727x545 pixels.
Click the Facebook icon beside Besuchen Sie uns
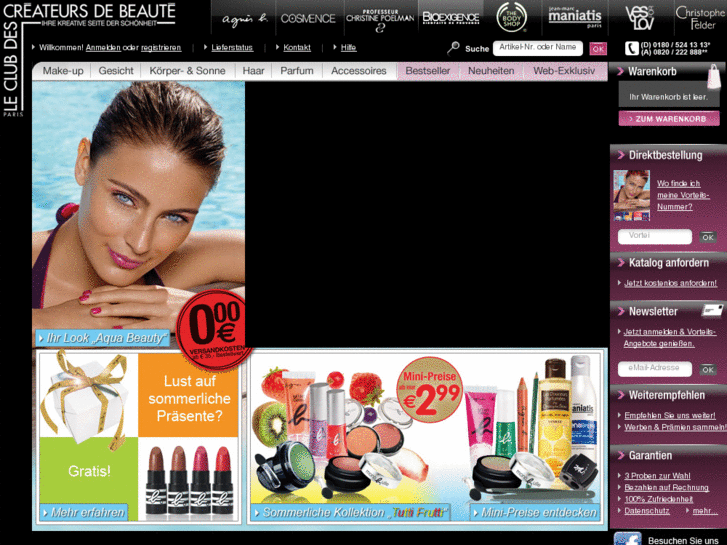627,539
